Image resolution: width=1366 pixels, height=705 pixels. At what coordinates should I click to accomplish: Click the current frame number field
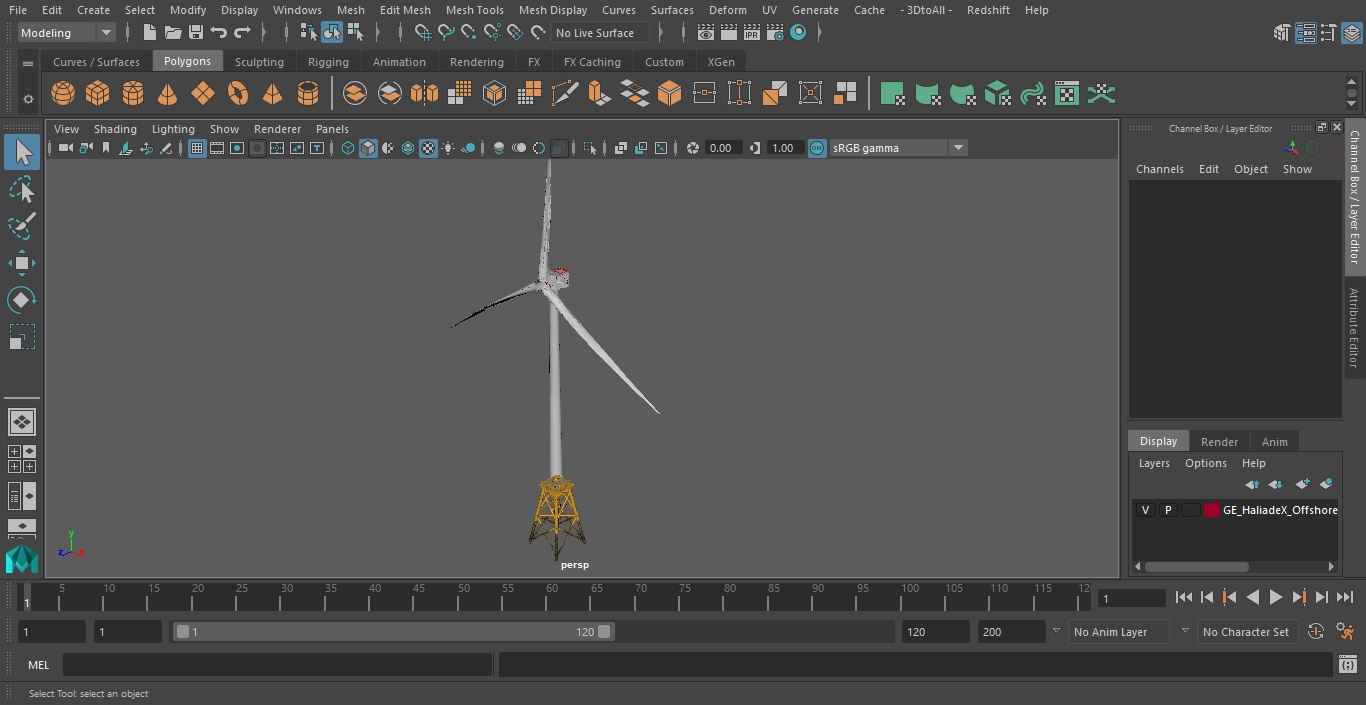coord(1131,599)
